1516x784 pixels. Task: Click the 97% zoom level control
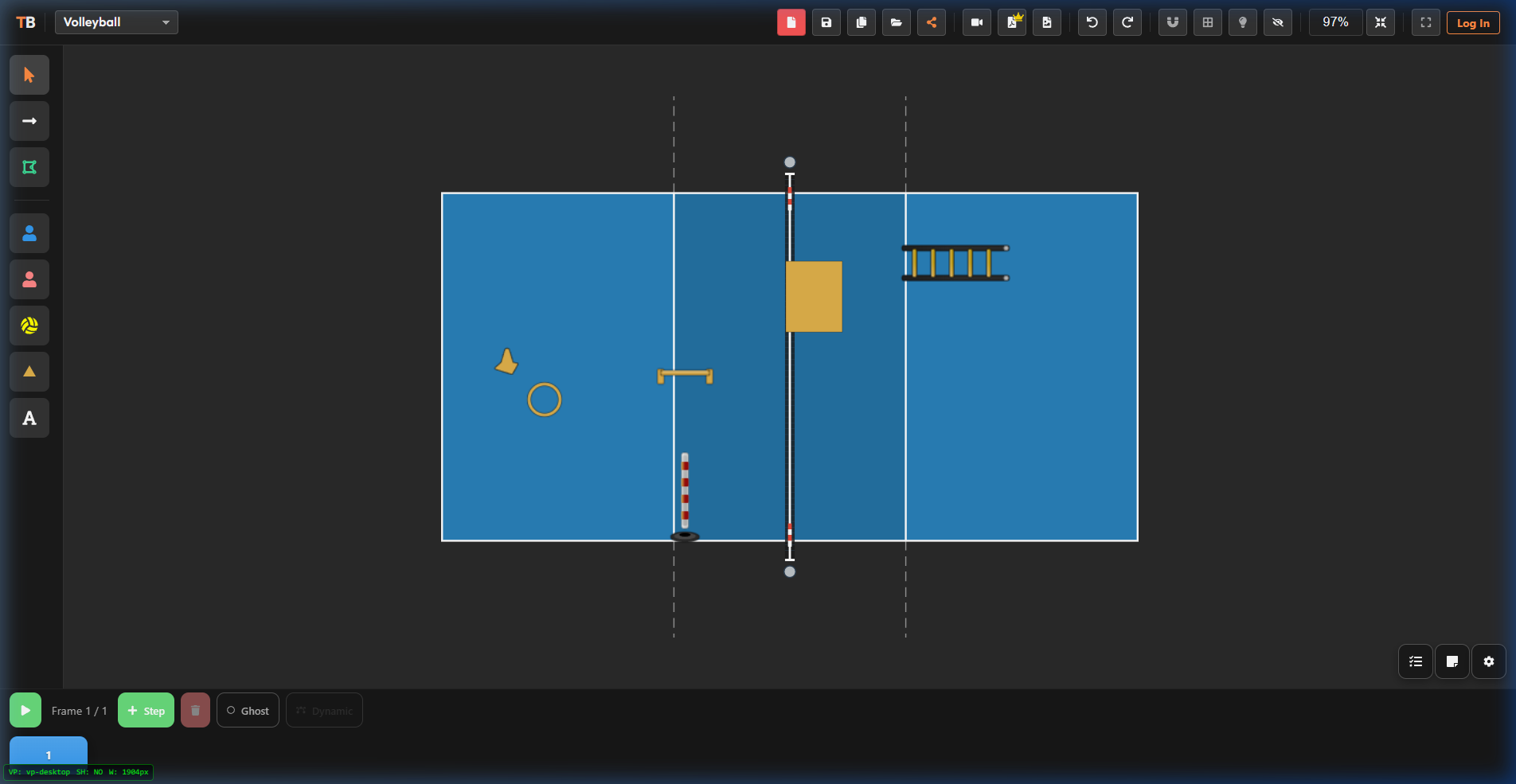click(x=1335, y=22)
